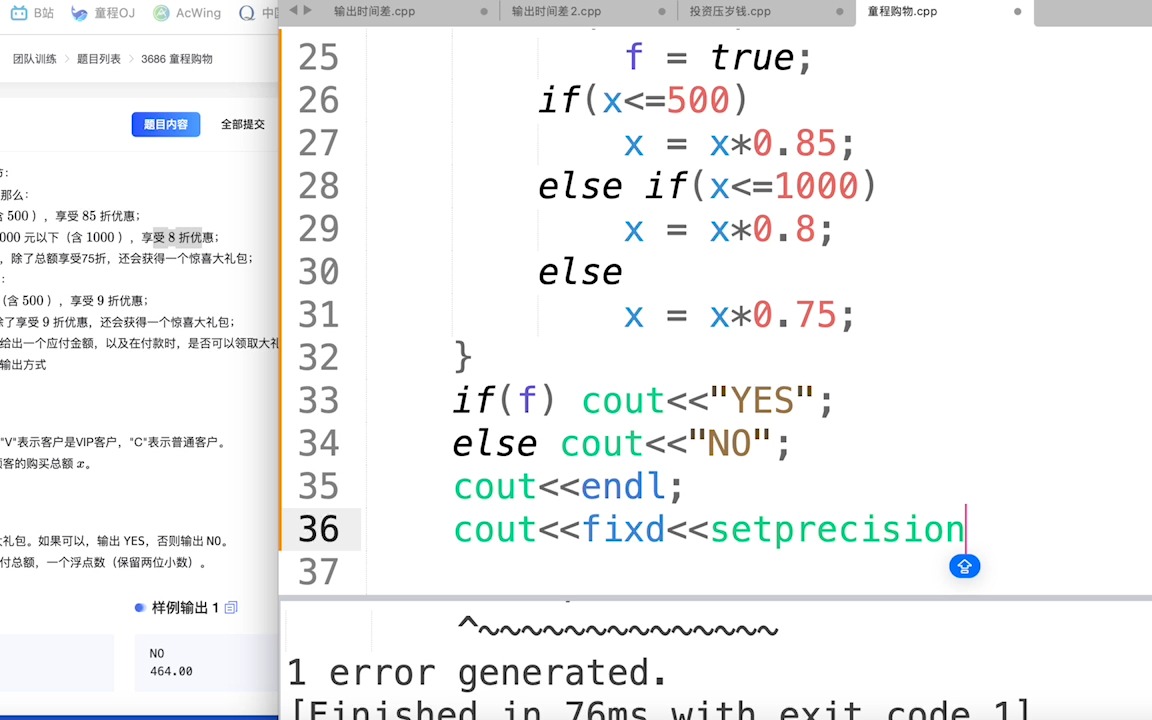The width and height of the screenshot is (1152, 720).
Task: Switch to 输出时间差.cpp tab
Action: coord(374,12)
